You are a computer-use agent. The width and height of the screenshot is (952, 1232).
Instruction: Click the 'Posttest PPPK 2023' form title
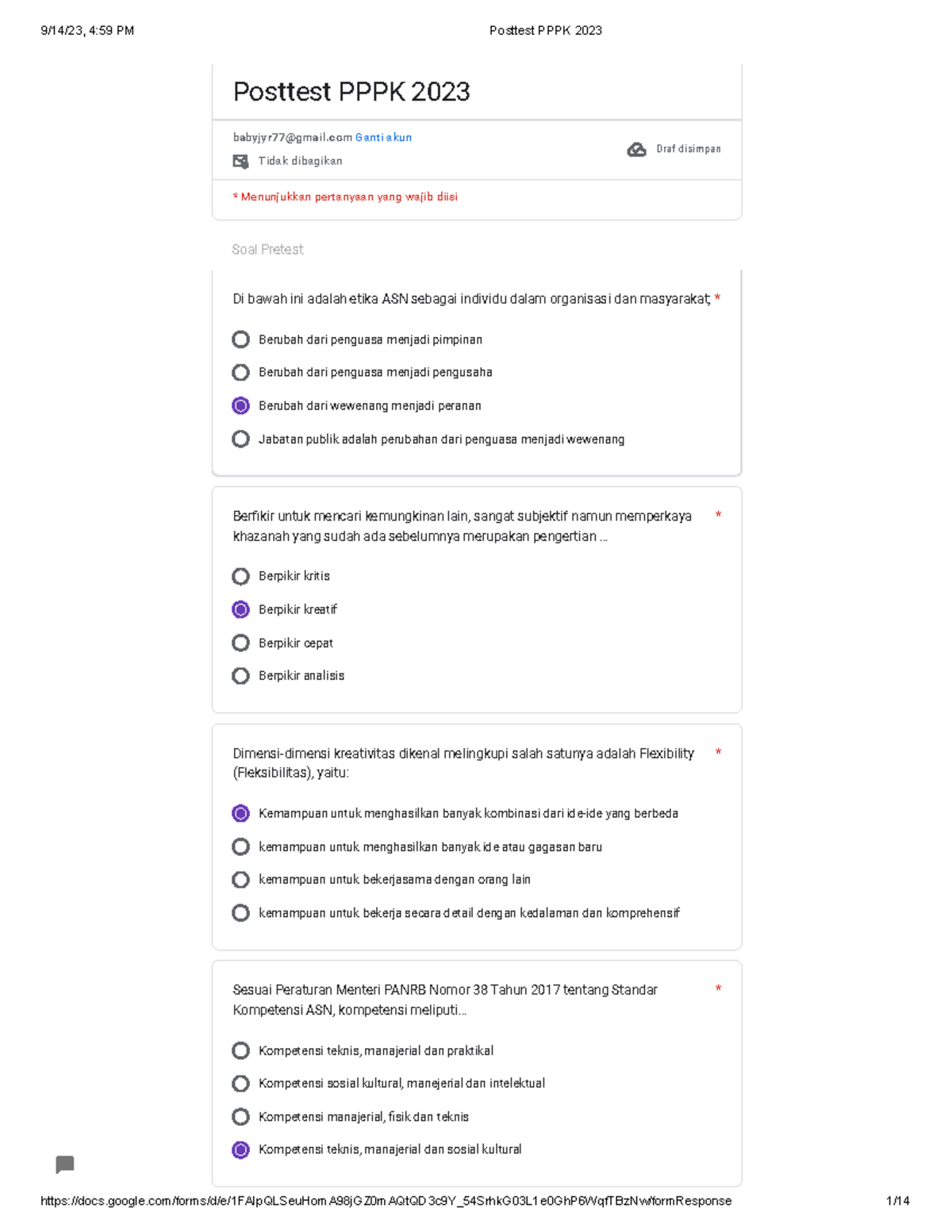[x=351, y=92]
